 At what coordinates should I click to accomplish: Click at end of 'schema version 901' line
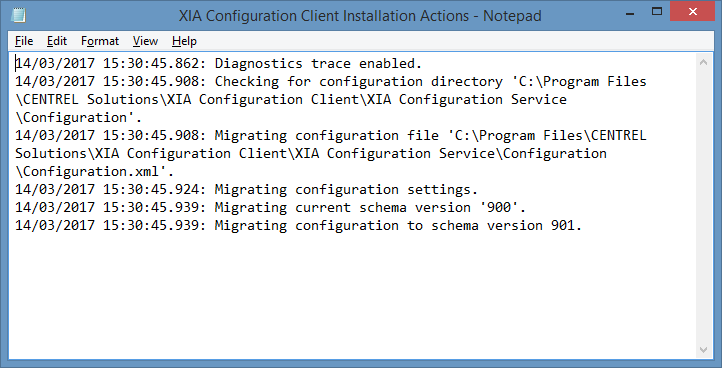click(583, 226)
